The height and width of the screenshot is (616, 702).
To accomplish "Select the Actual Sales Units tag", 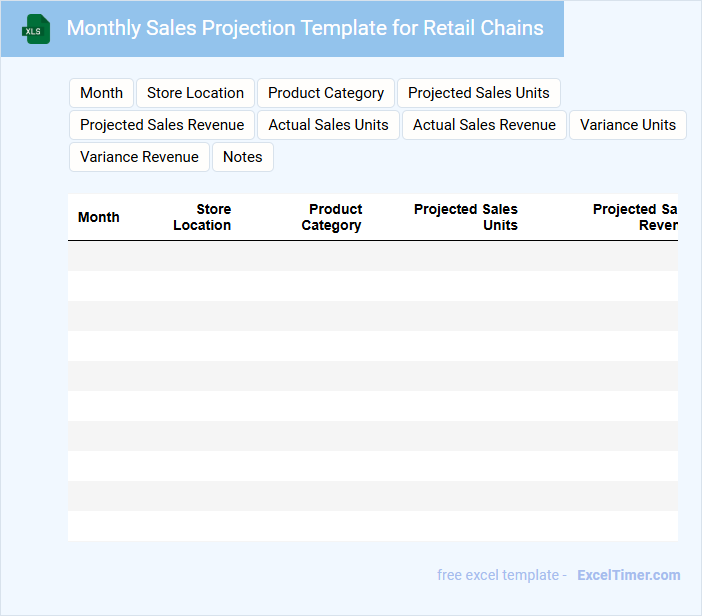I will [x=329, y=125].
